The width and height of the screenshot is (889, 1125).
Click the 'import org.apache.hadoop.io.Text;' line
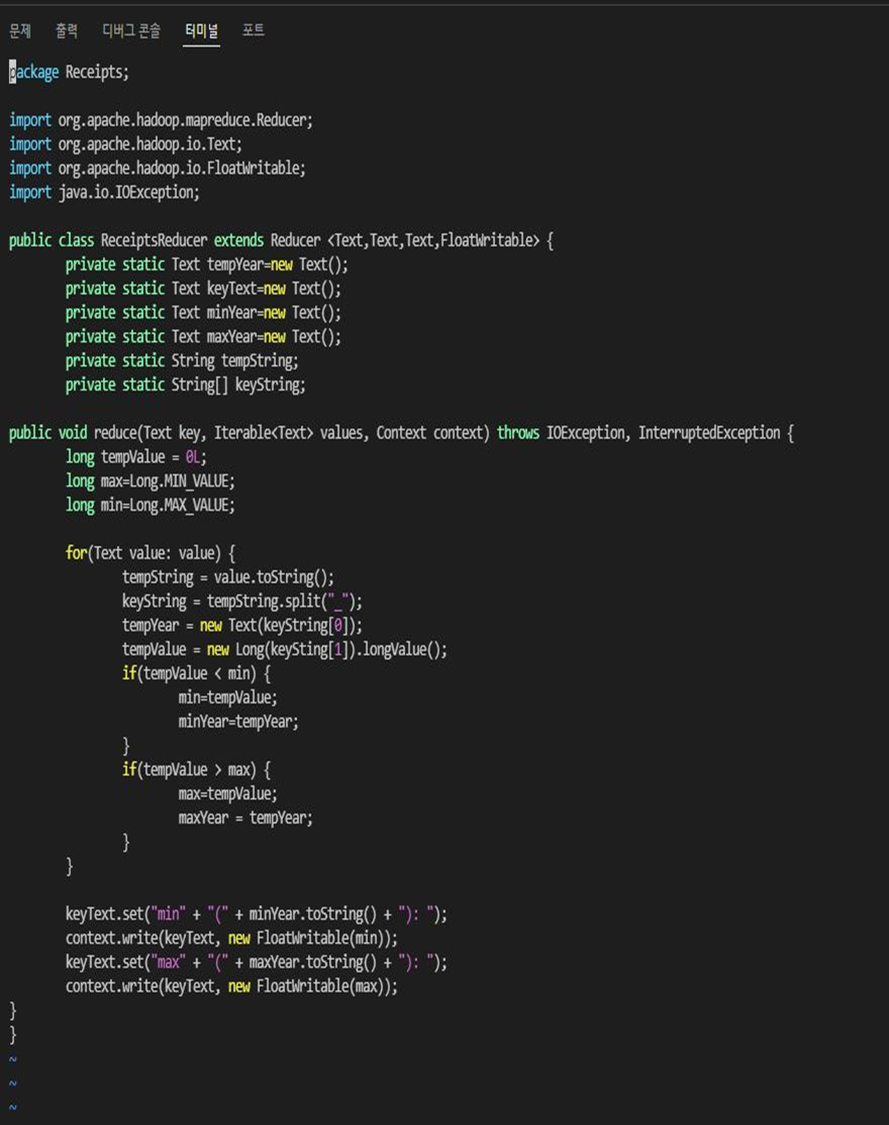[126, 144]
